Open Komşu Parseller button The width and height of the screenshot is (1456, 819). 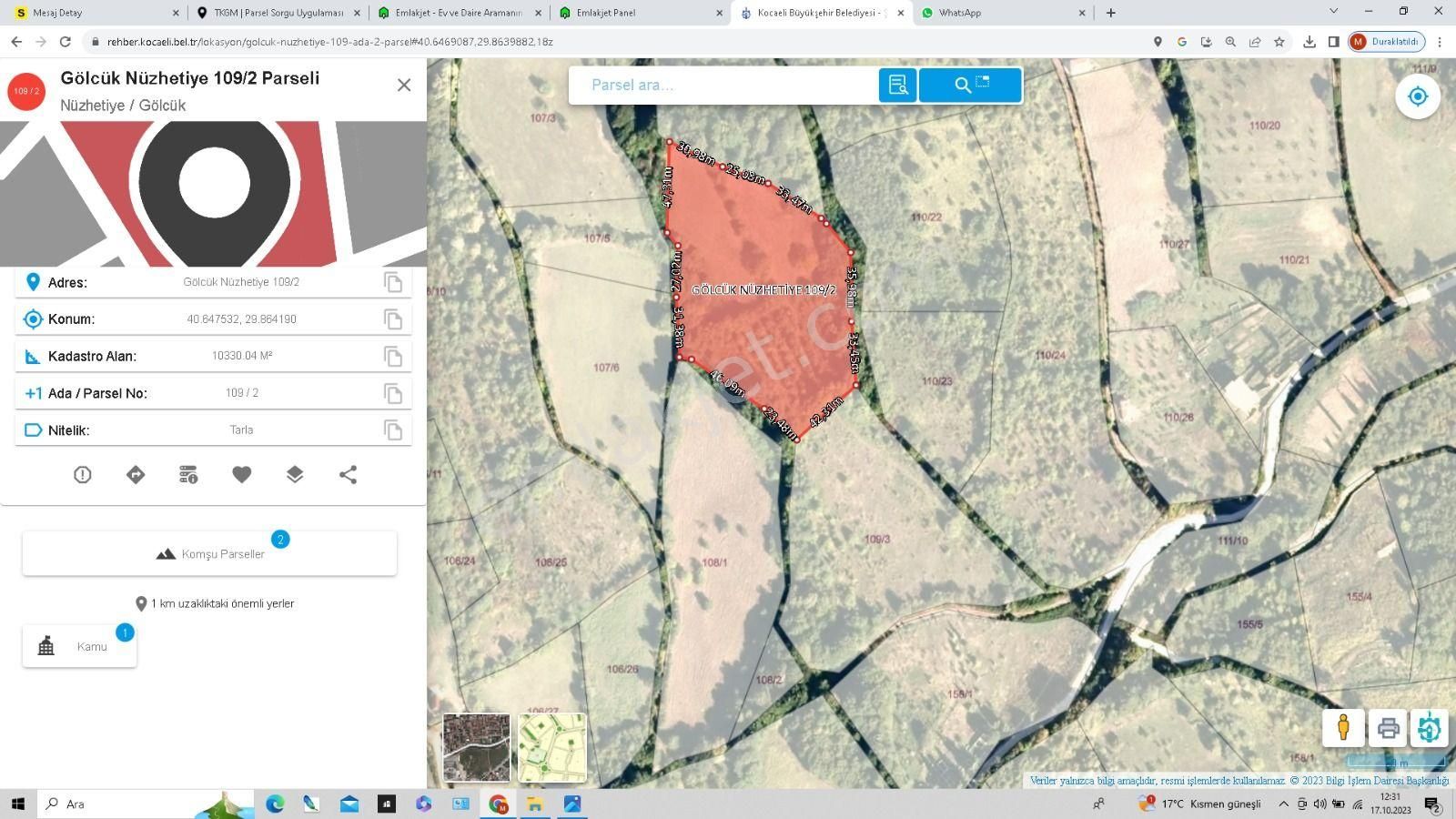(x=209, y=553)
